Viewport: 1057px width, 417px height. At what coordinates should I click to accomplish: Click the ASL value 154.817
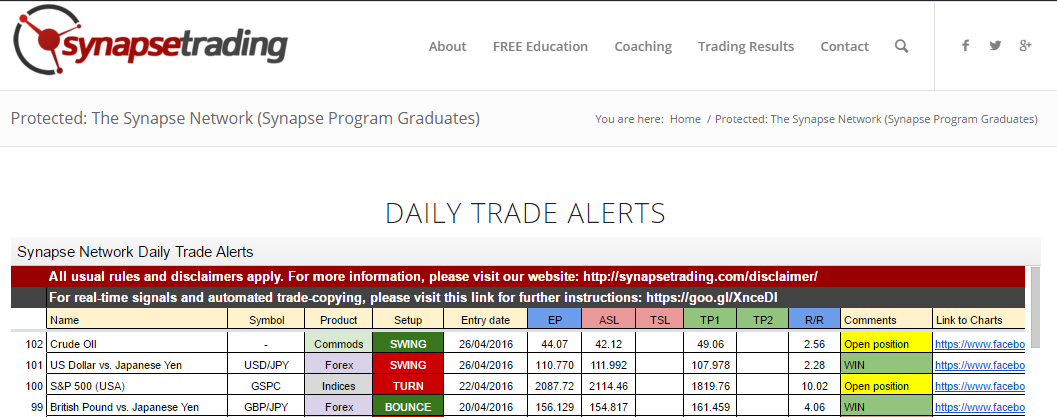609,408
